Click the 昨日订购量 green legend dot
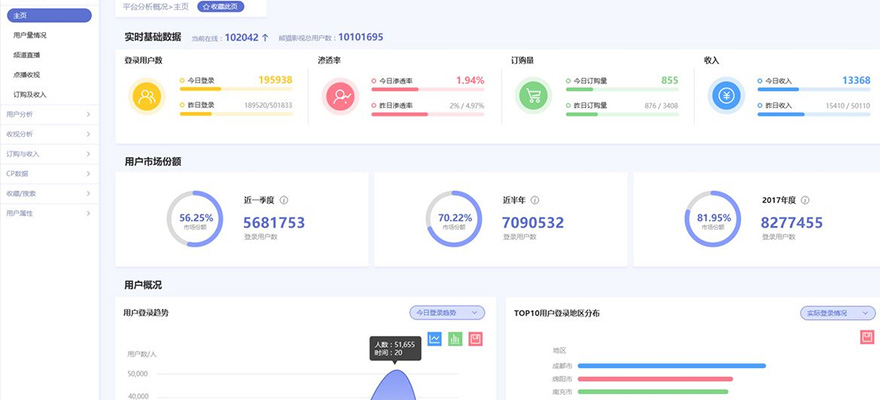Screen dimensions: 880x400 pyautogui.click(x=569, y=105)
